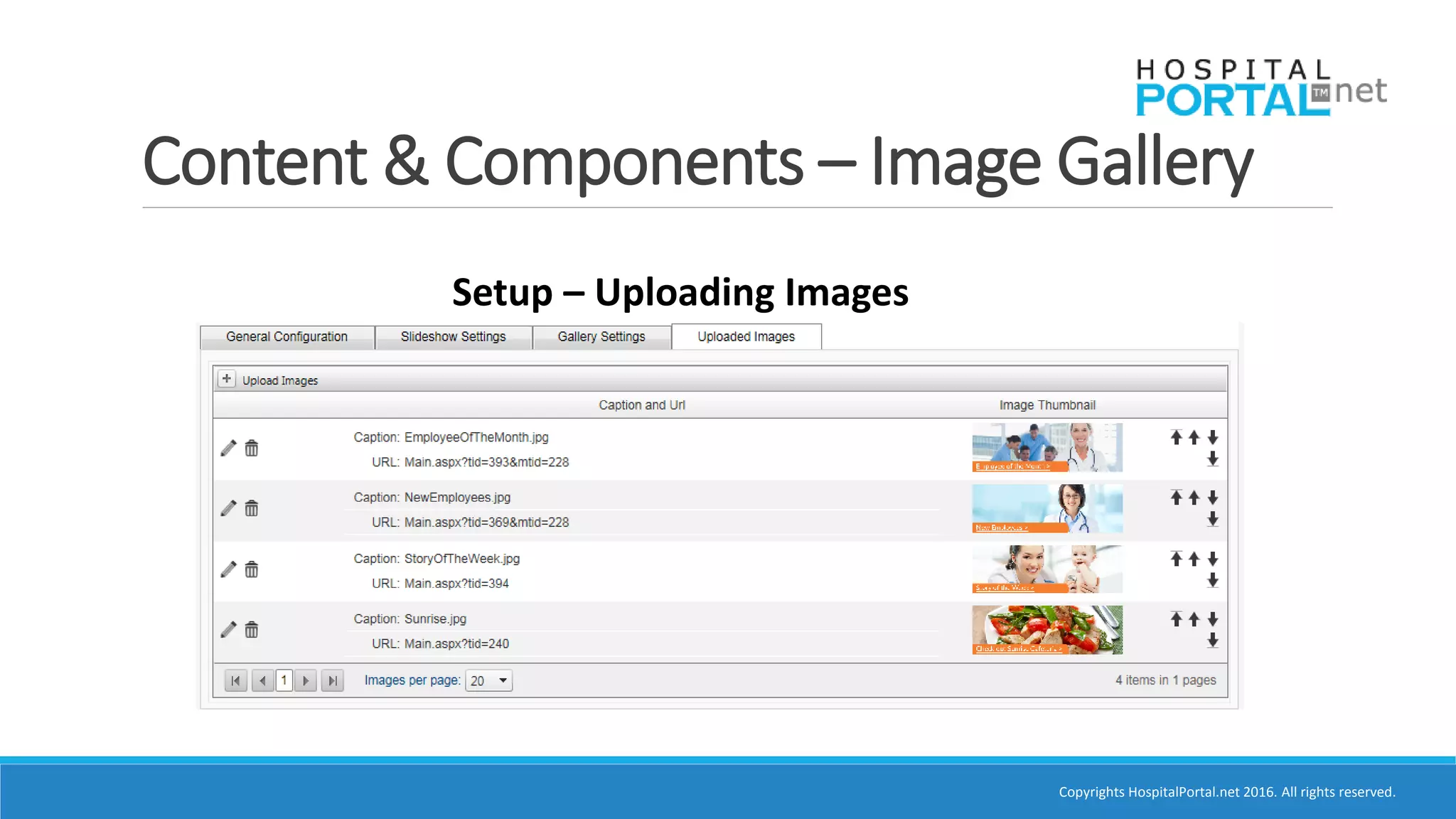This screenshot has height=819, width=1456.
Task: Delete the NewEmployees.jpg image with trash icon
Action: 252,508
